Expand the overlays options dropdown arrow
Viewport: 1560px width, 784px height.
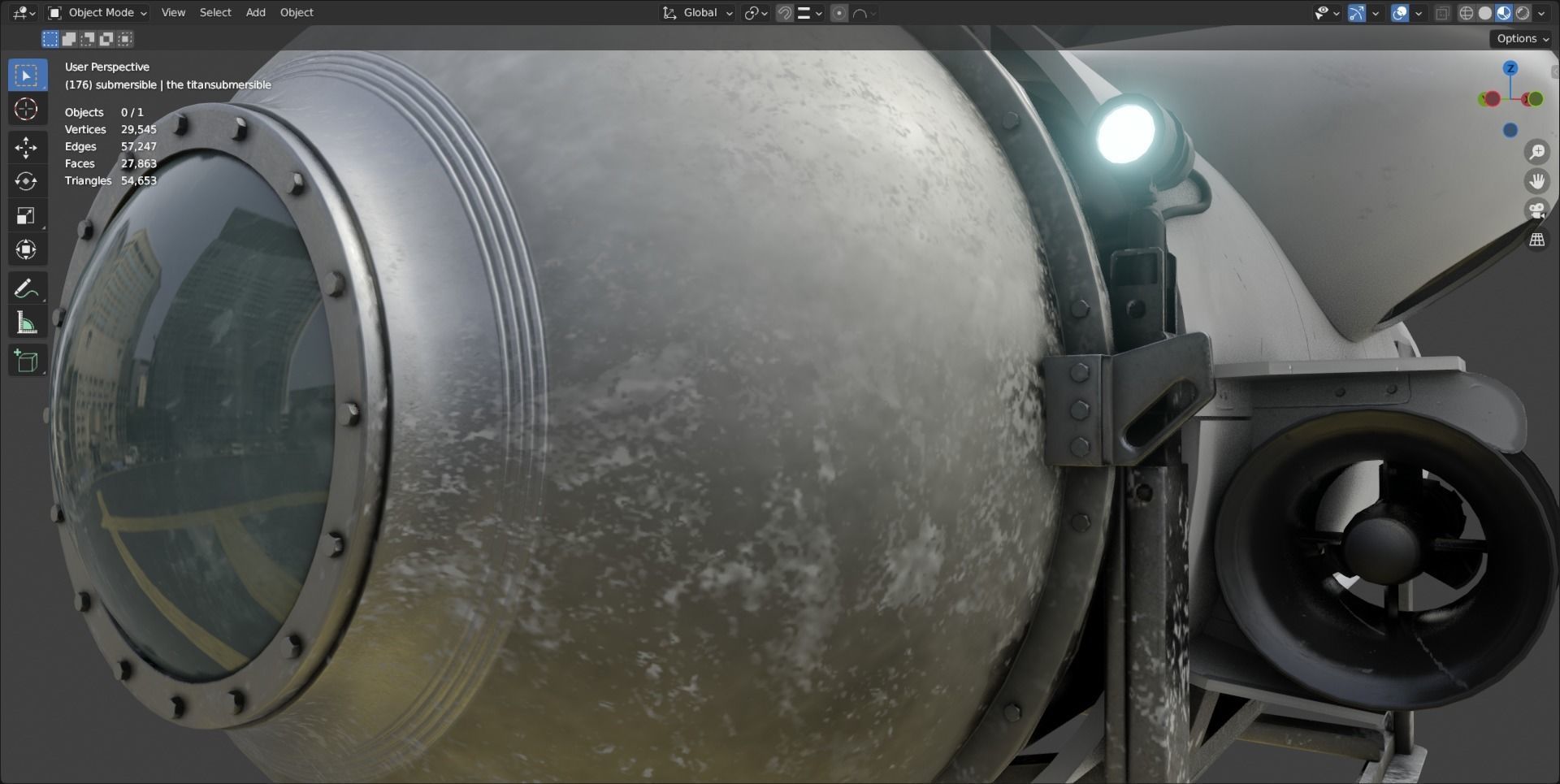coord(1419,13)
